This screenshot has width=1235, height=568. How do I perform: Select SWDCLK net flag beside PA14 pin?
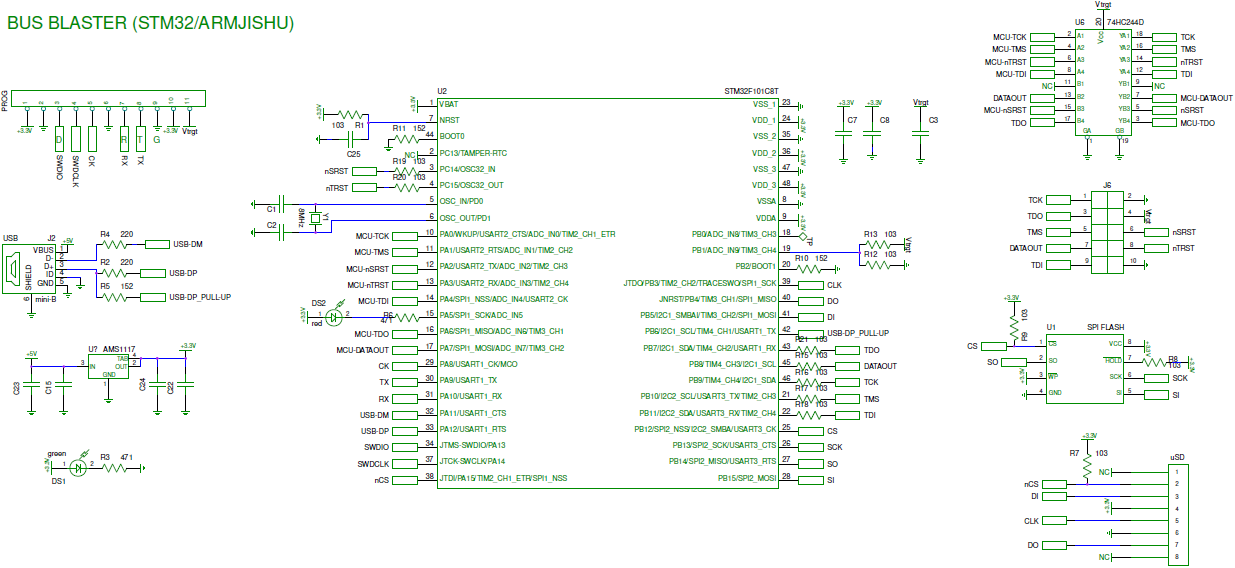click(x=403, y=464)
